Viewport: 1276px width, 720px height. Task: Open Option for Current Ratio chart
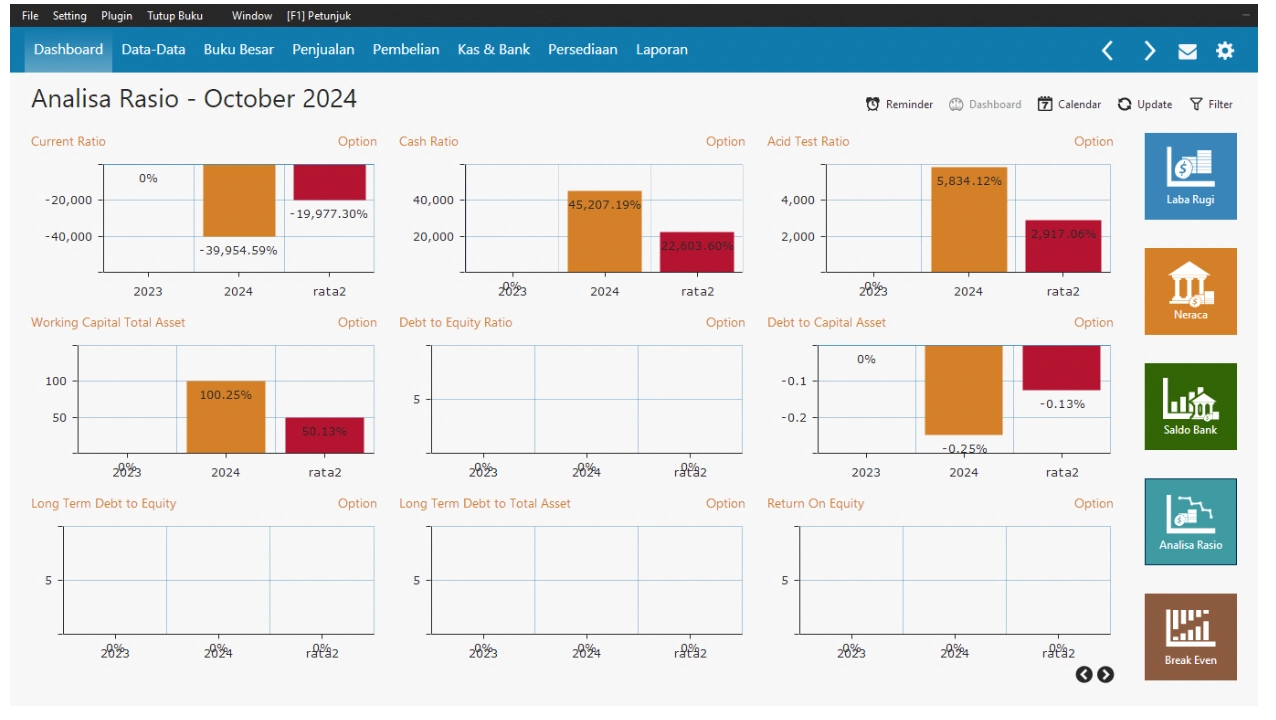(x=357, y=142)
